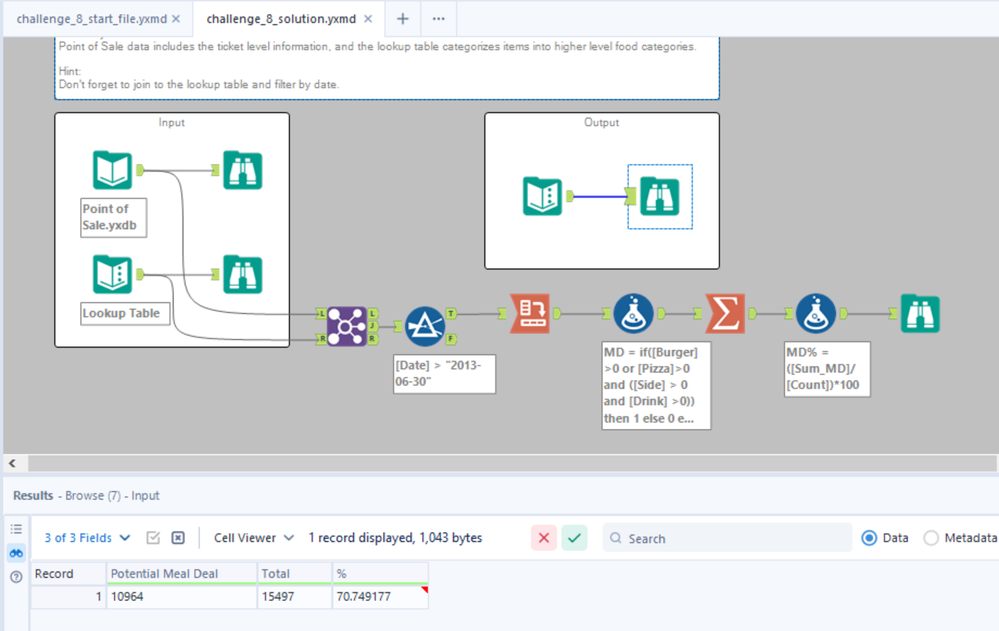The image size is (999, 631).
Task: Click the MD% formula annotation box
Action: (827, 369)
